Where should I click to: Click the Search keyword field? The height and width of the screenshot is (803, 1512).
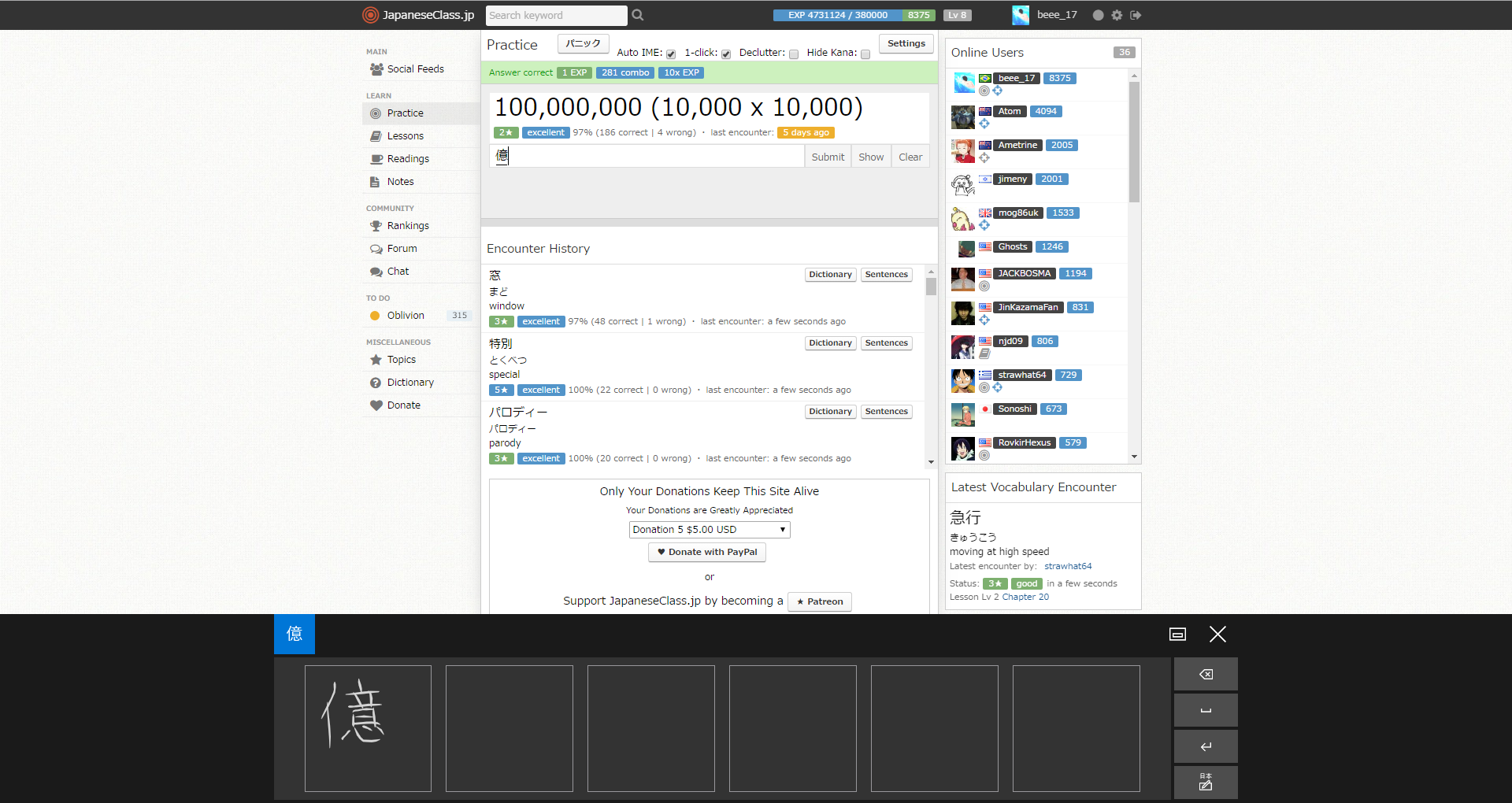tap(556, 15)
